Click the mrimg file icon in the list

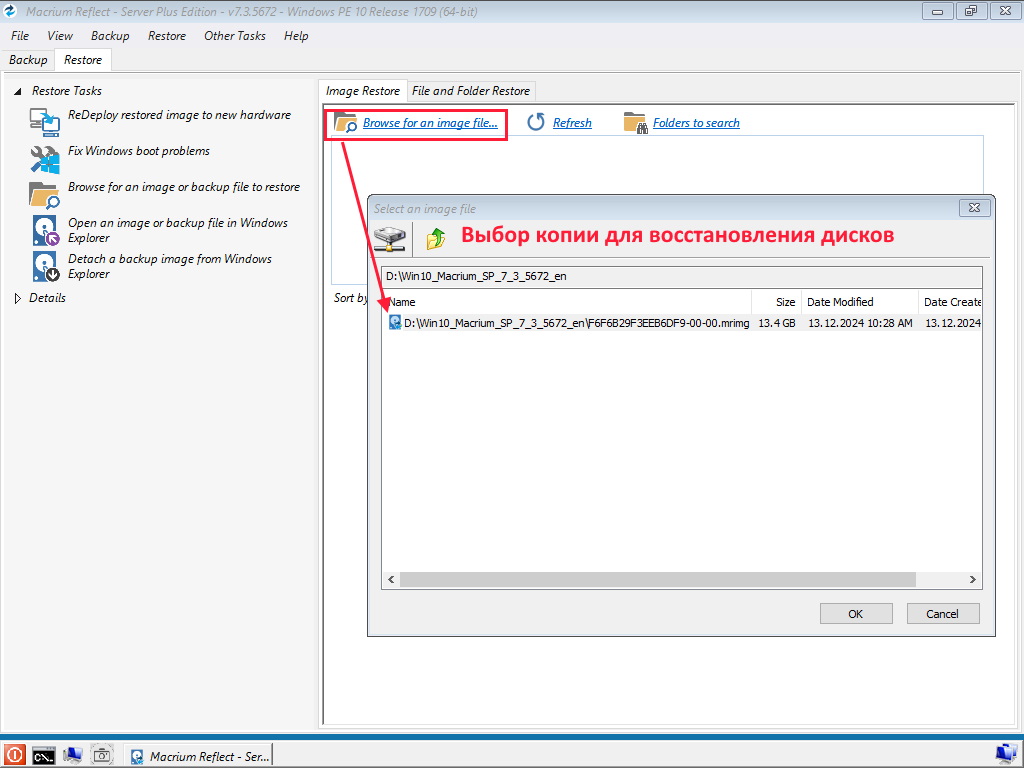coord(394,322)
